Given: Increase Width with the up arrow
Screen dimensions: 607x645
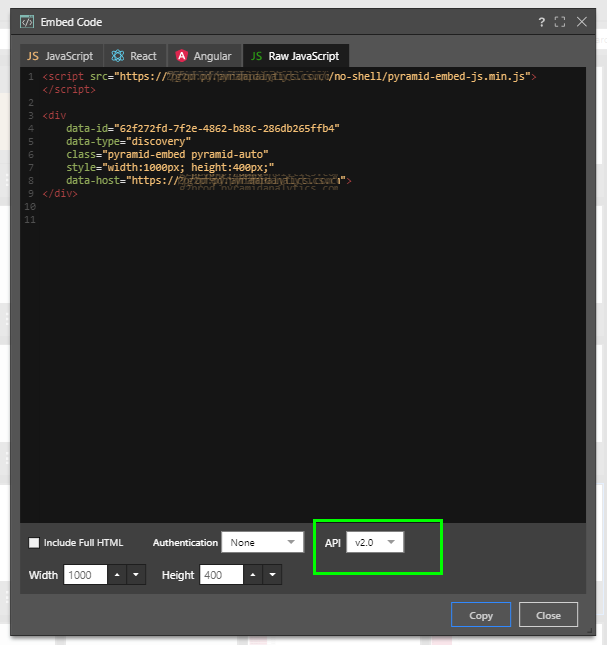Looking at the screenshot, I should [117, 575].
